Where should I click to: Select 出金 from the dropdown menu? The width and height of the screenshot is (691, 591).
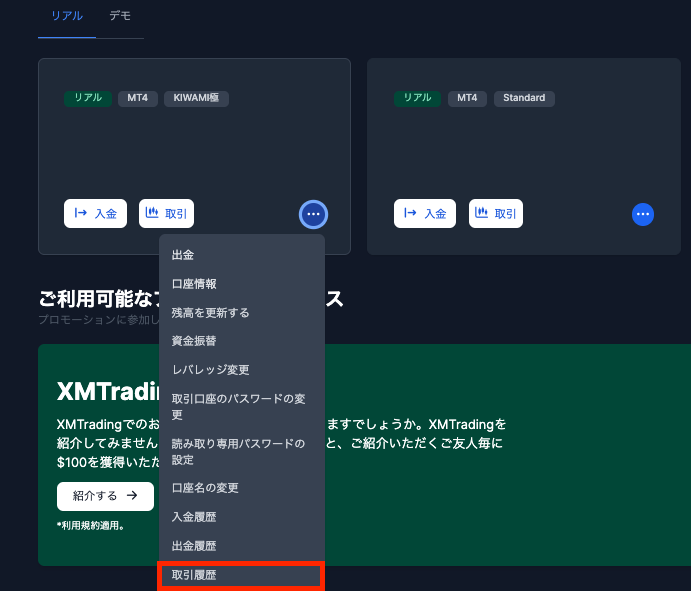point(183,255)
